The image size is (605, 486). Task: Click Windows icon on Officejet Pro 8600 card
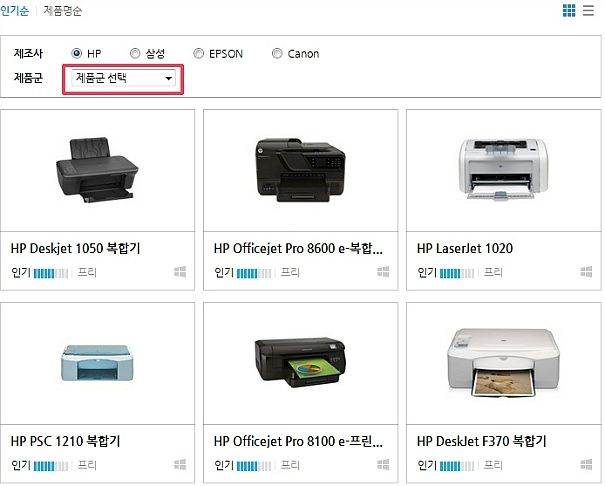point(383,272)
